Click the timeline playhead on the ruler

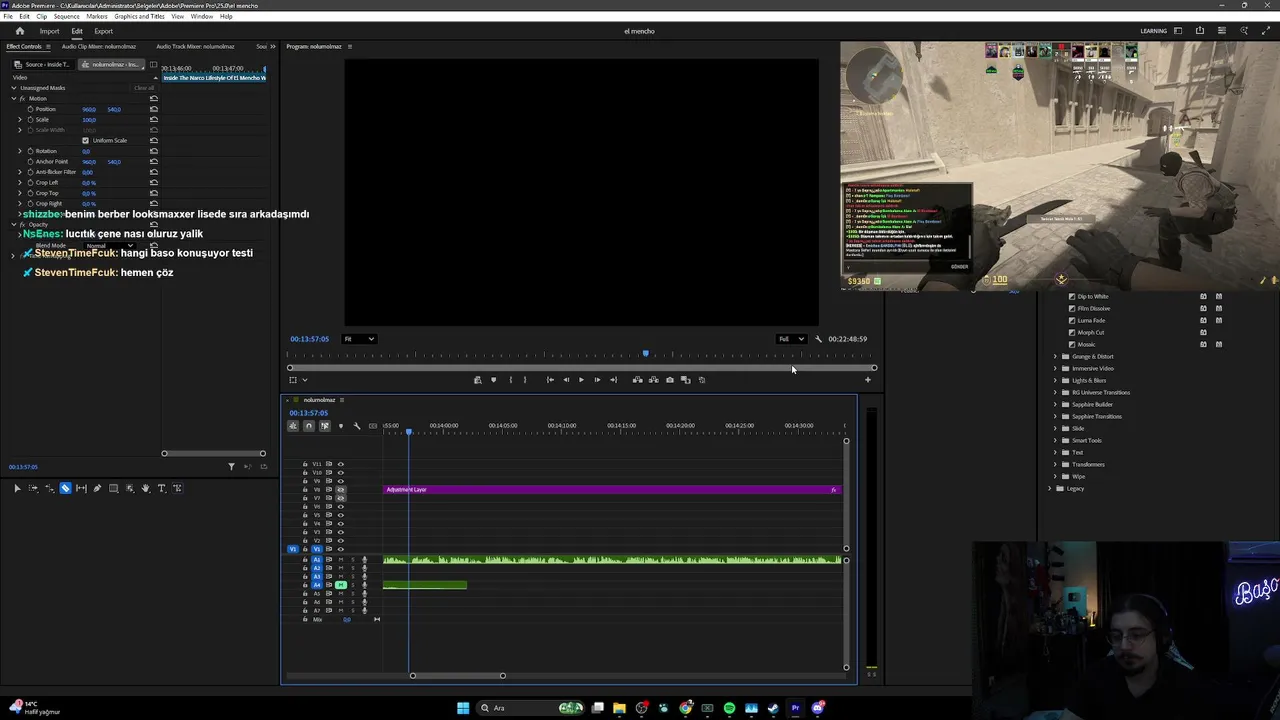click(409, 431)
